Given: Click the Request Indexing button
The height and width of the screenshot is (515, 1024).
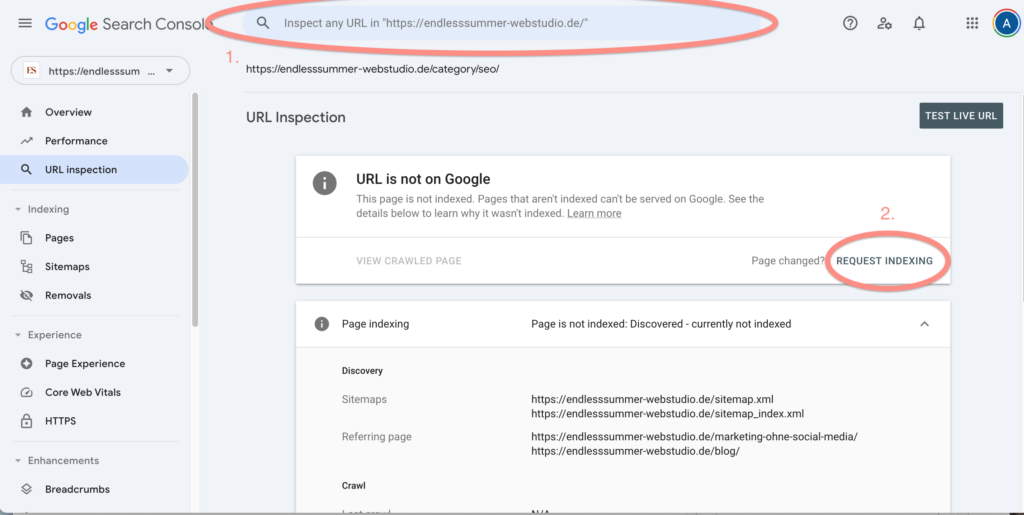Looking at the screenshot, I should [x=884, y=261].
